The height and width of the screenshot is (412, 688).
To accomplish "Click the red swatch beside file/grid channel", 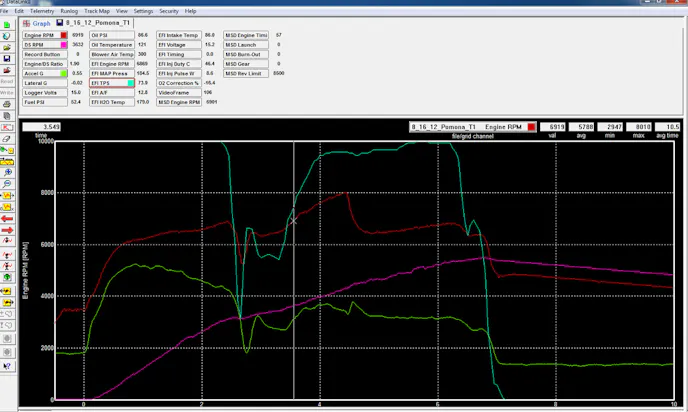I will click(532, 127).
